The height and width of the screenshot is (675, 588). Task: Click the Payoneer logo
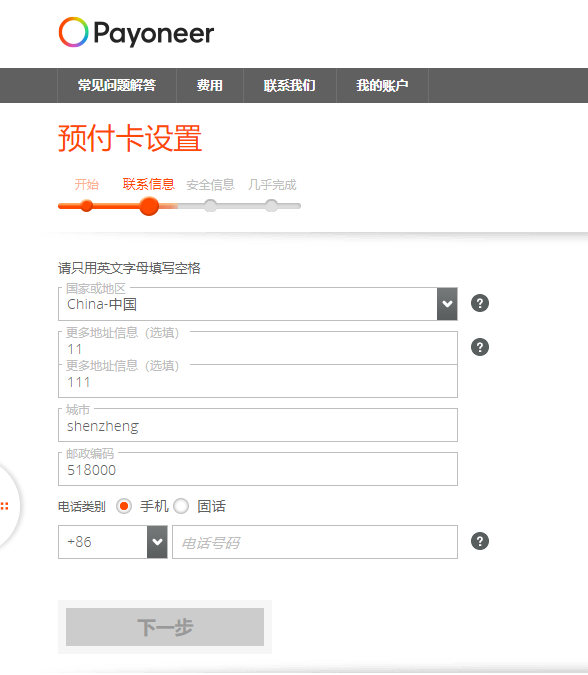[136, 33]
